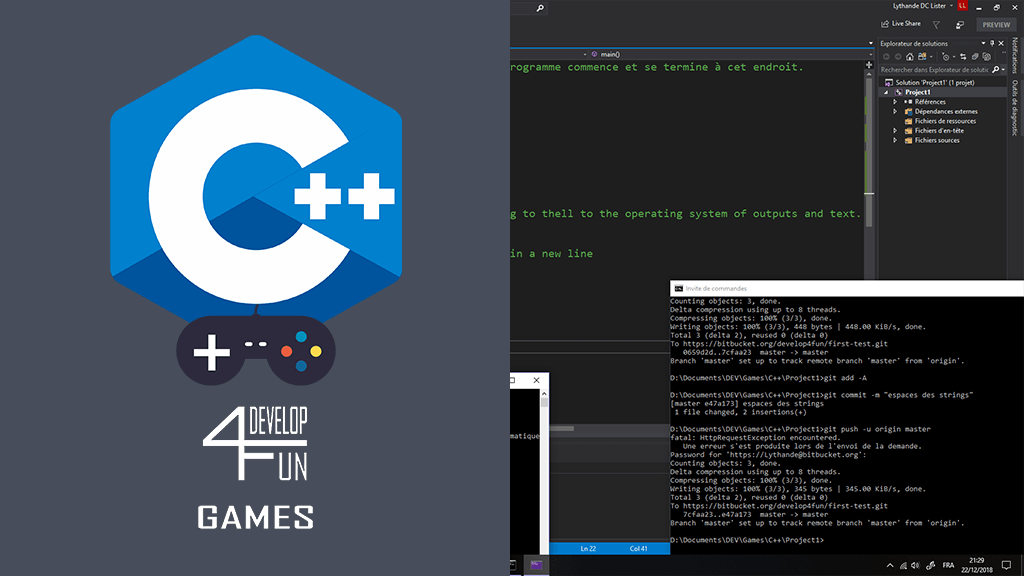Viewport: 1024px width, 576px height.
Task: Close the small console window with X
Action: pos(537,380)
